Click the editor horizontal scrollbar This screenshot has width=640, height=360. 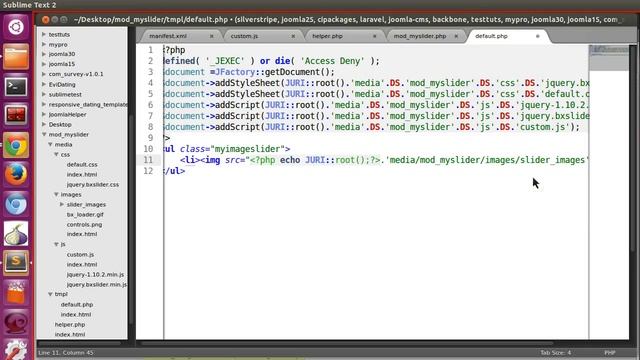point(346,343)
